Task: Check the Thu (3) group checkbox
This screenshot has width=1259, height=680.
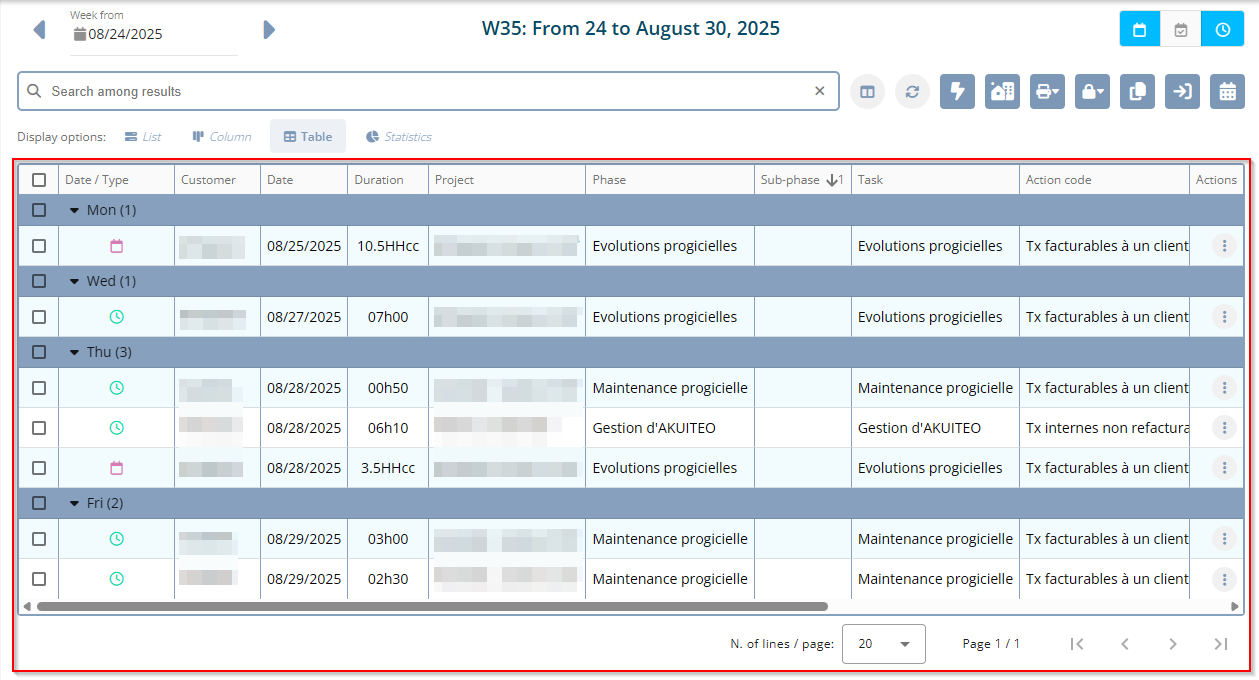Action: [x=39, y=352]
